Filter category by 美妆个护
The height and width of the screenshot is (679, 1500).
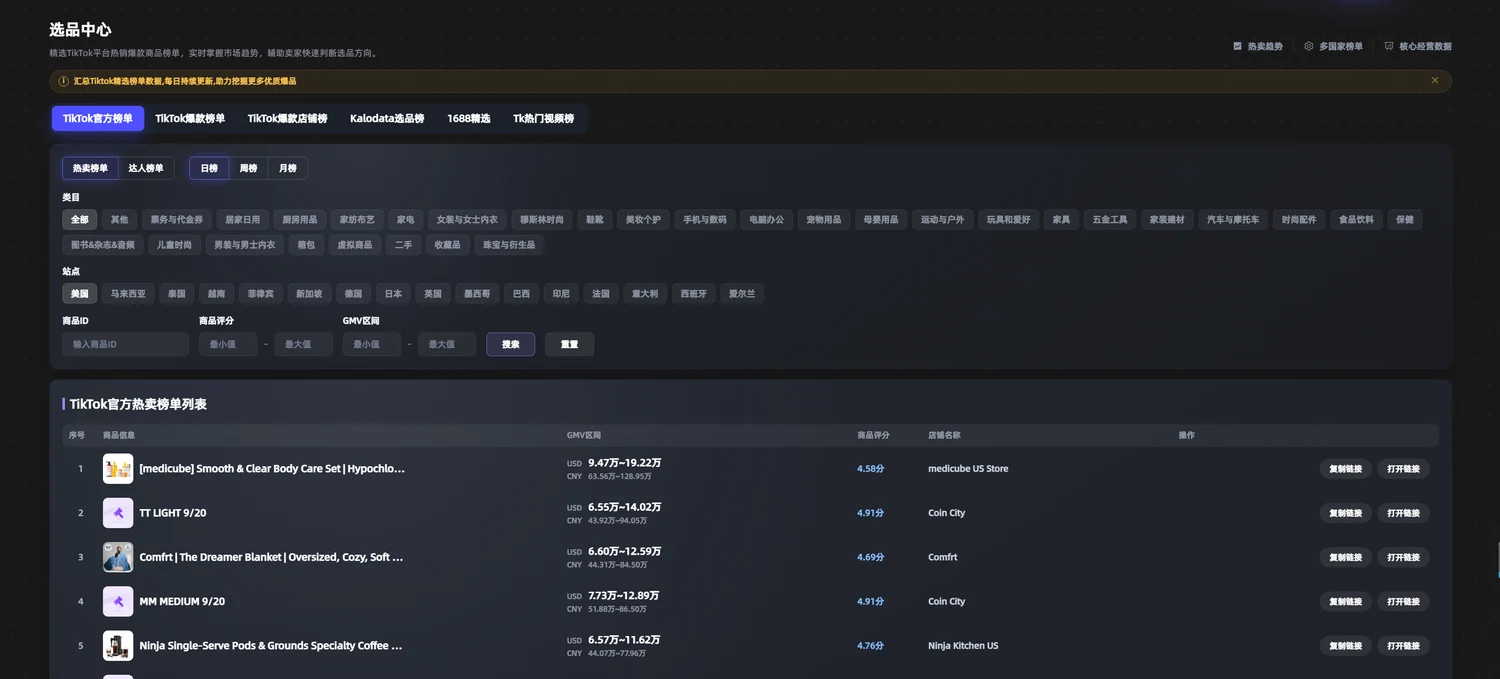(x=643, y=220)
